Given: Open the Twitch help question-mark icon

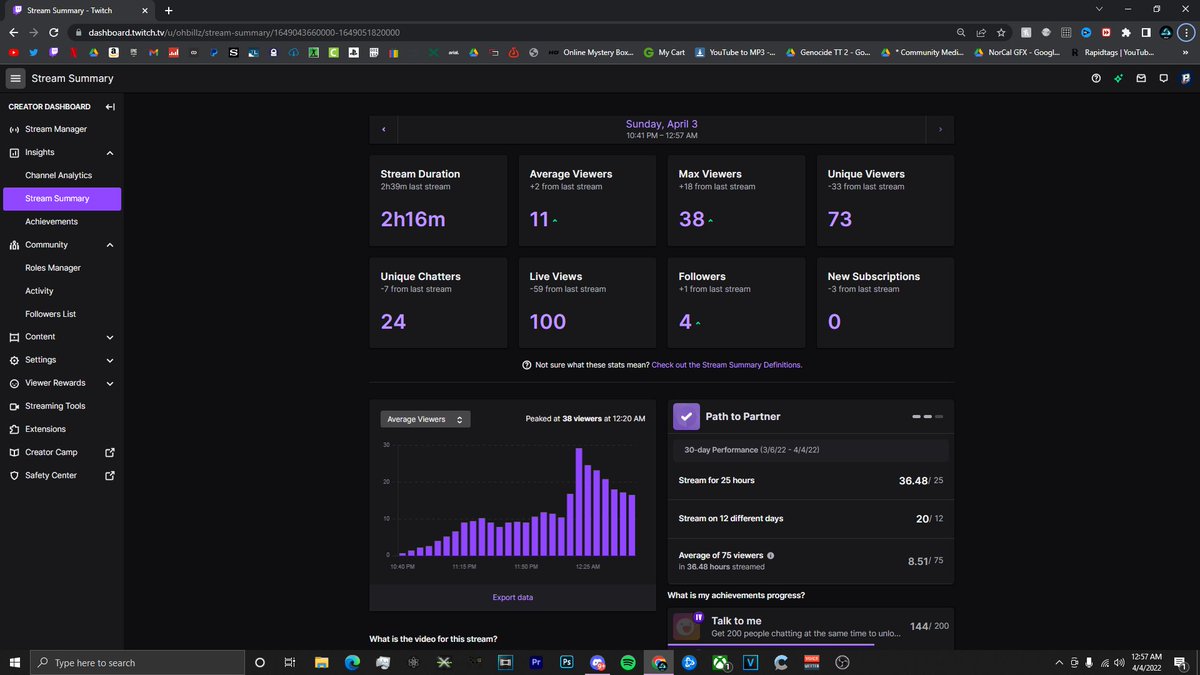Looking at the screenshot, I should coord(1096,78).
